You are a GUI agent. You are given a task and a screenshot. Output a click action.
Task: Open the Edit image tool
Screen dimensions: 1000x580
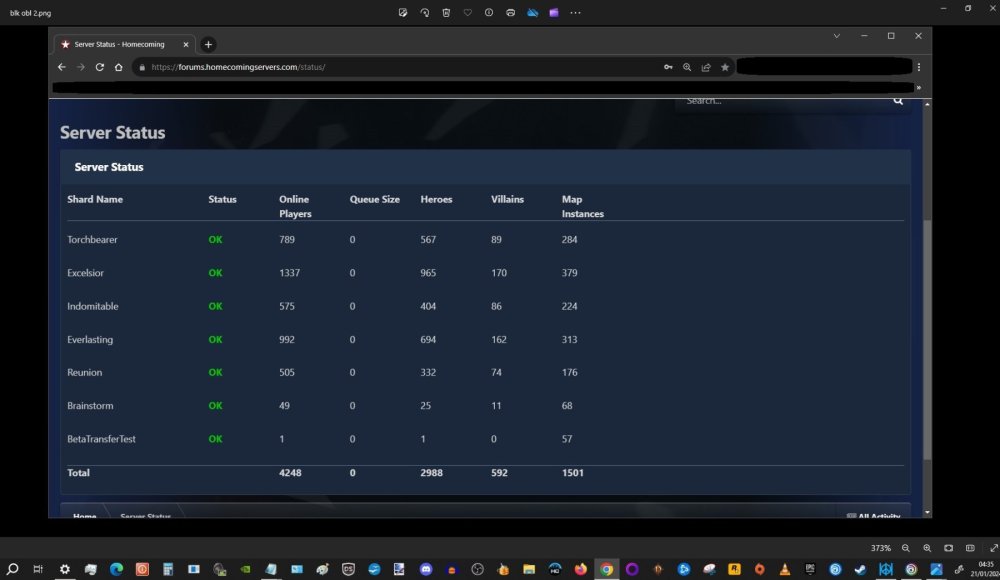403,13
